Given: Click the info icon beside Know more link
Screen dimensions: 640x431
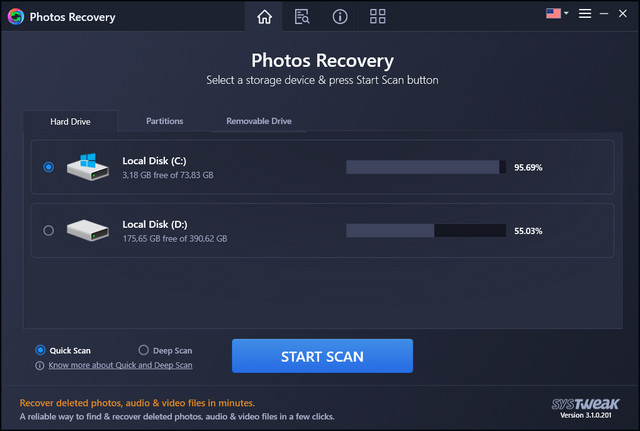Looking at the screenshot, I should pos(40,365).
